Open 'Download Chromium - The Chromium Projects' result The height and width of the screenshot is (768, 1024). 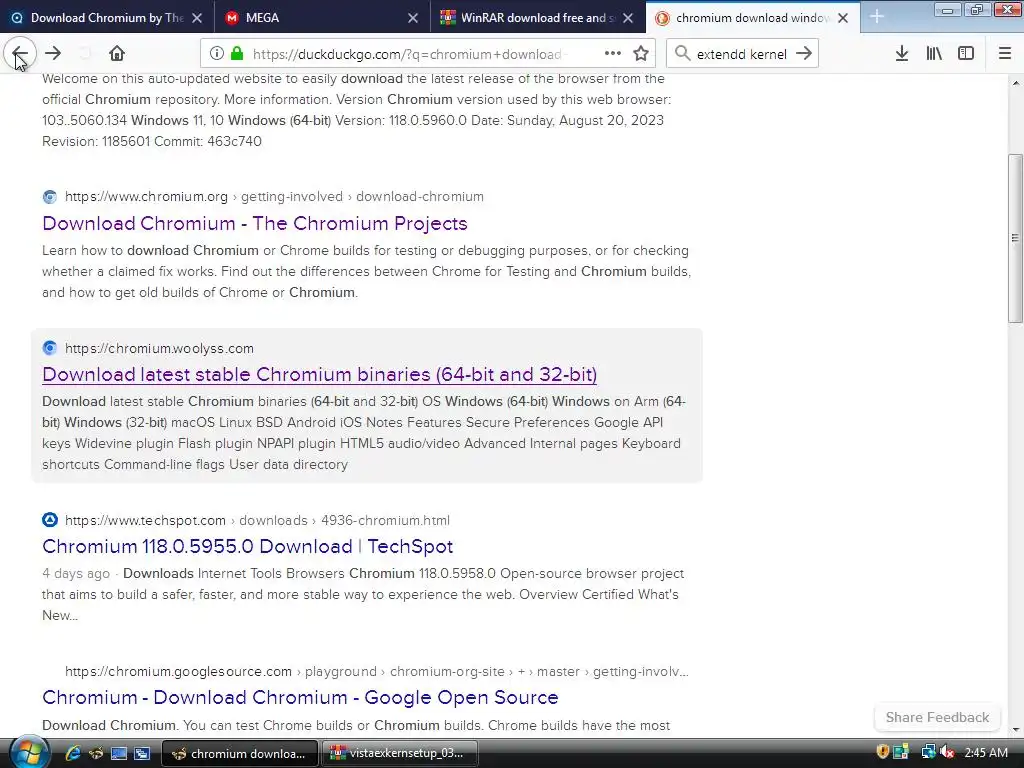pyautogui.click(x=255, y=223)
